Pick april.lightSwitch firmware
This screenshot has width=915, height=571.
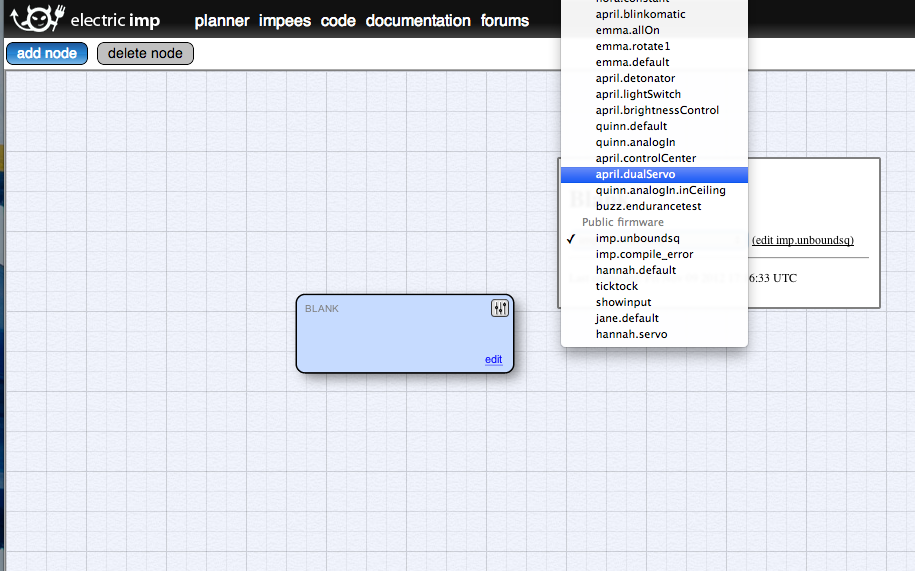pos(654,94)
